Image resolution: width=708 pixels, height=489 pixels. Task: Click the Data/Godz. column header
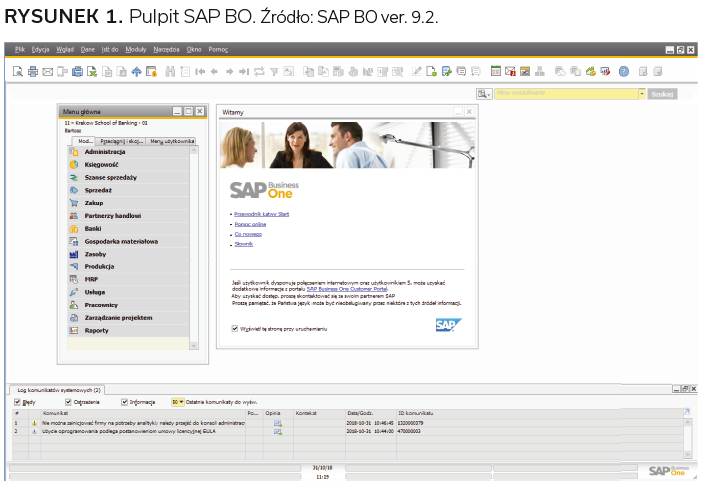[x=371, y=413]
